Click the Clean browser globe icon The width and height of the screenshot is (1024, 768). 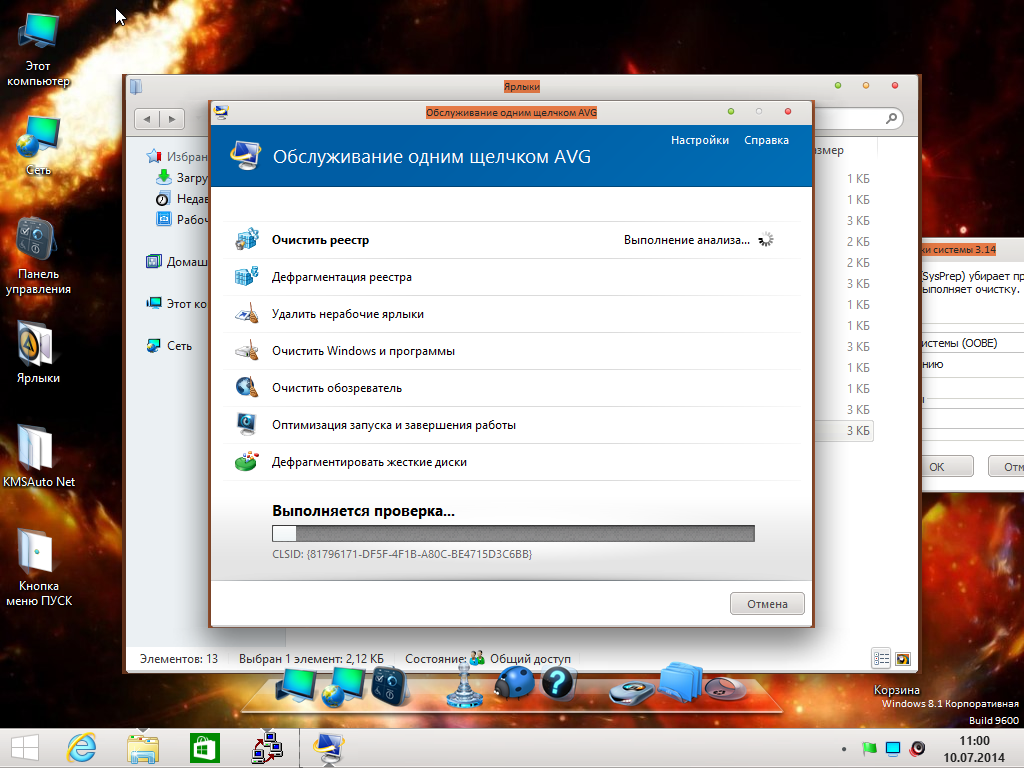247,387
